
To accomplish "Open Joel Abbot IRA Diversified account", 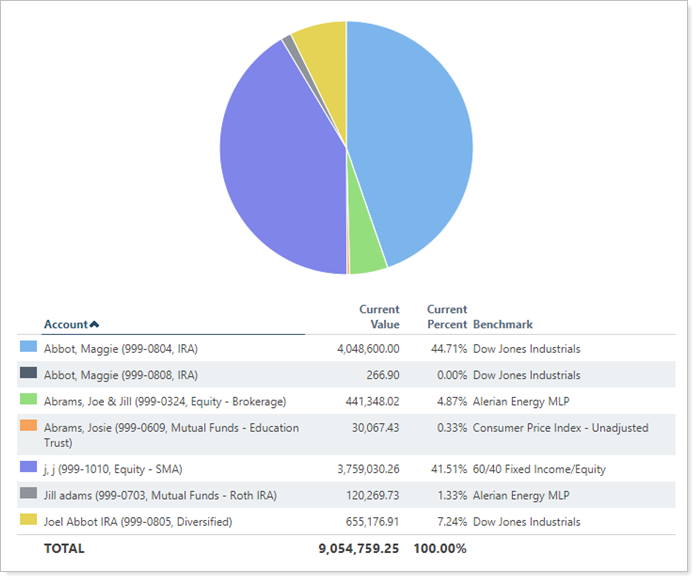I will click(137, 521).
